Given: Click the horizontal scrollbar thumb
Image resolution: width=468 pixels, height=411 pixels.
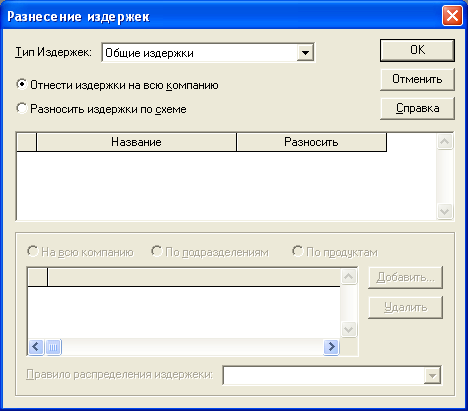Looking at the screenshot, I should tap(53, 347).
